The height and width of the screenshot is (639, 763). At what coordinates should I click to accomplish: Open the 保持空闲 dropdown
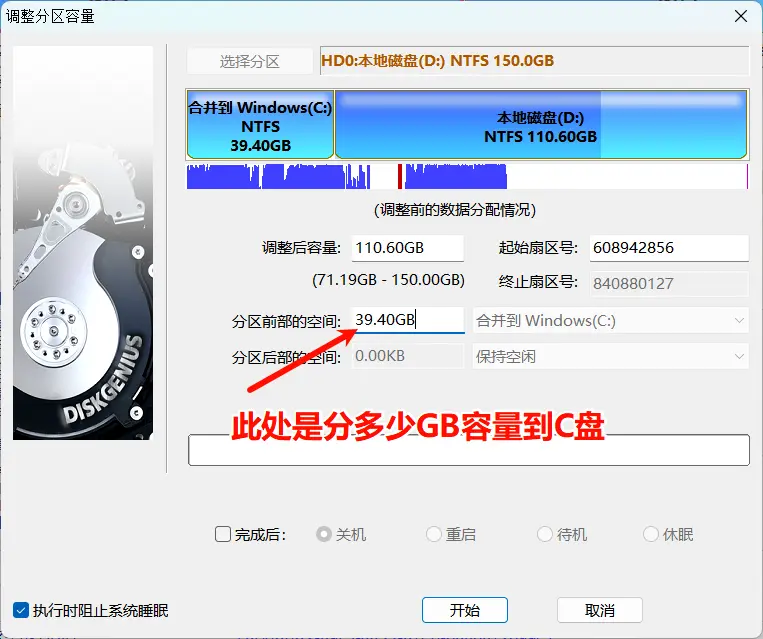610,356
